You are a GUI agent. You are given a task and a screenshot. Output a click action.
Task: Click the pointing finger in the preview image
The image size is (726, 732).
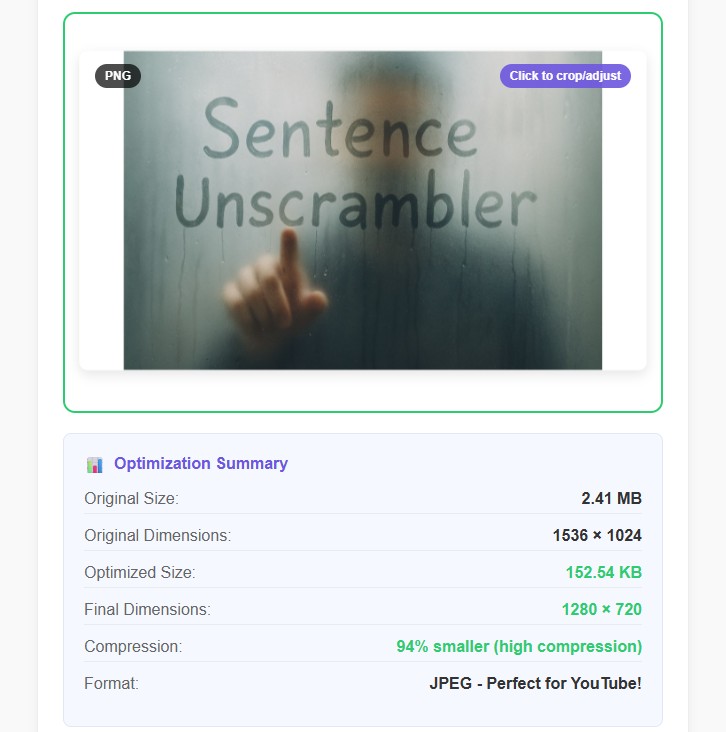click(x=275, y=285)
